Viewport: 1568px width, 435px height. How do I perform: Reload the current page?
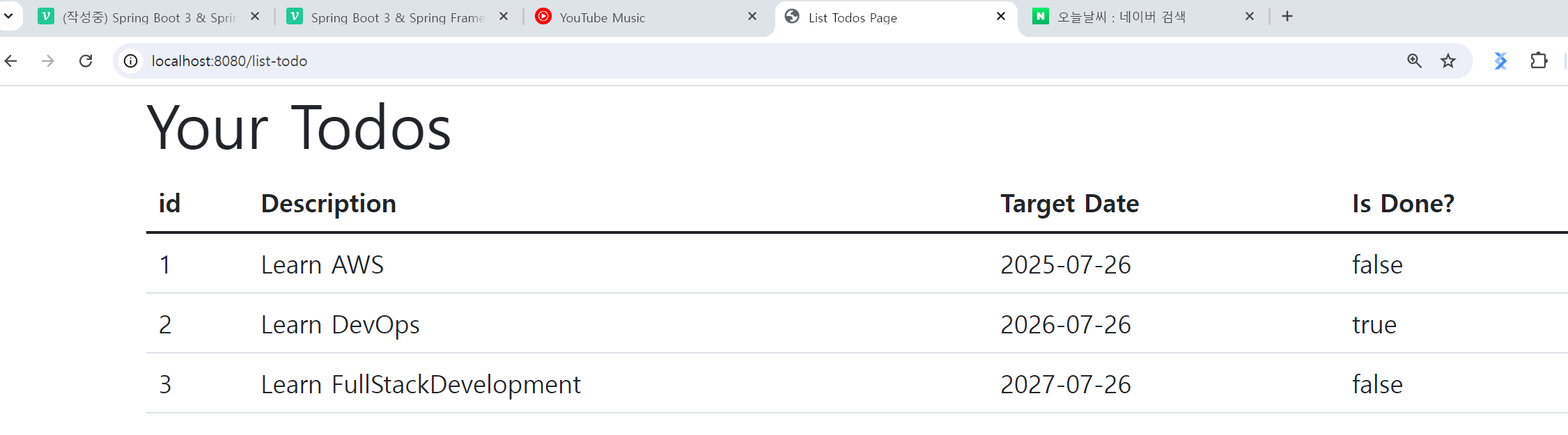tap(86, 61)
